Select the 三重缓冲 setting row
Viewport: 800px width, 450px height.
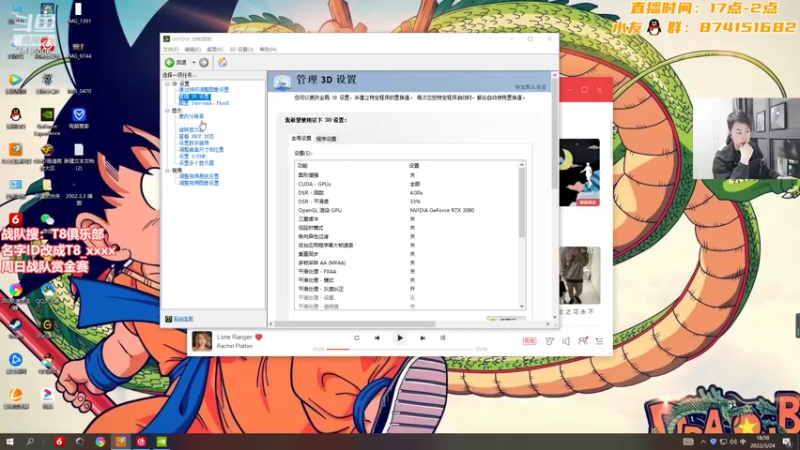407,219
